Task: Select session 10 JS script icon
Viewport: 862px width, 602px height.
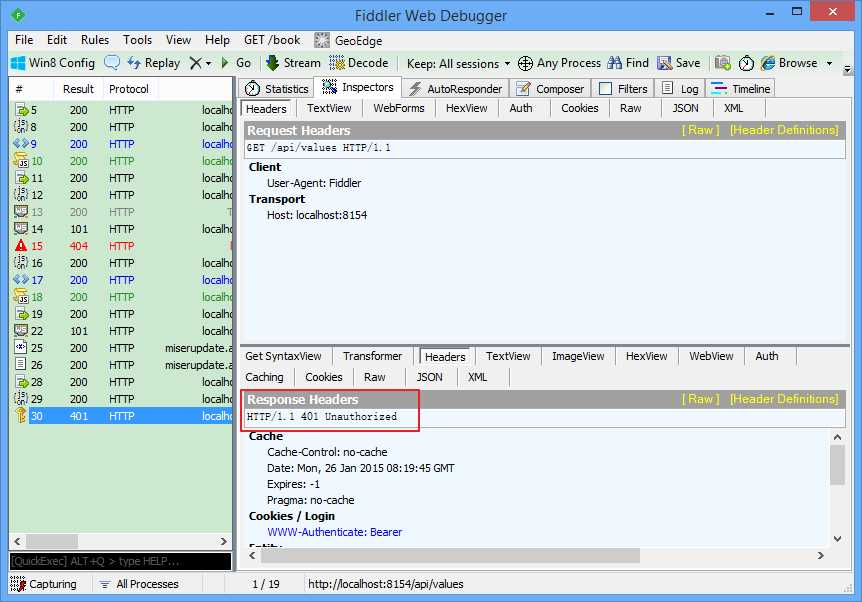Action: 21,161
